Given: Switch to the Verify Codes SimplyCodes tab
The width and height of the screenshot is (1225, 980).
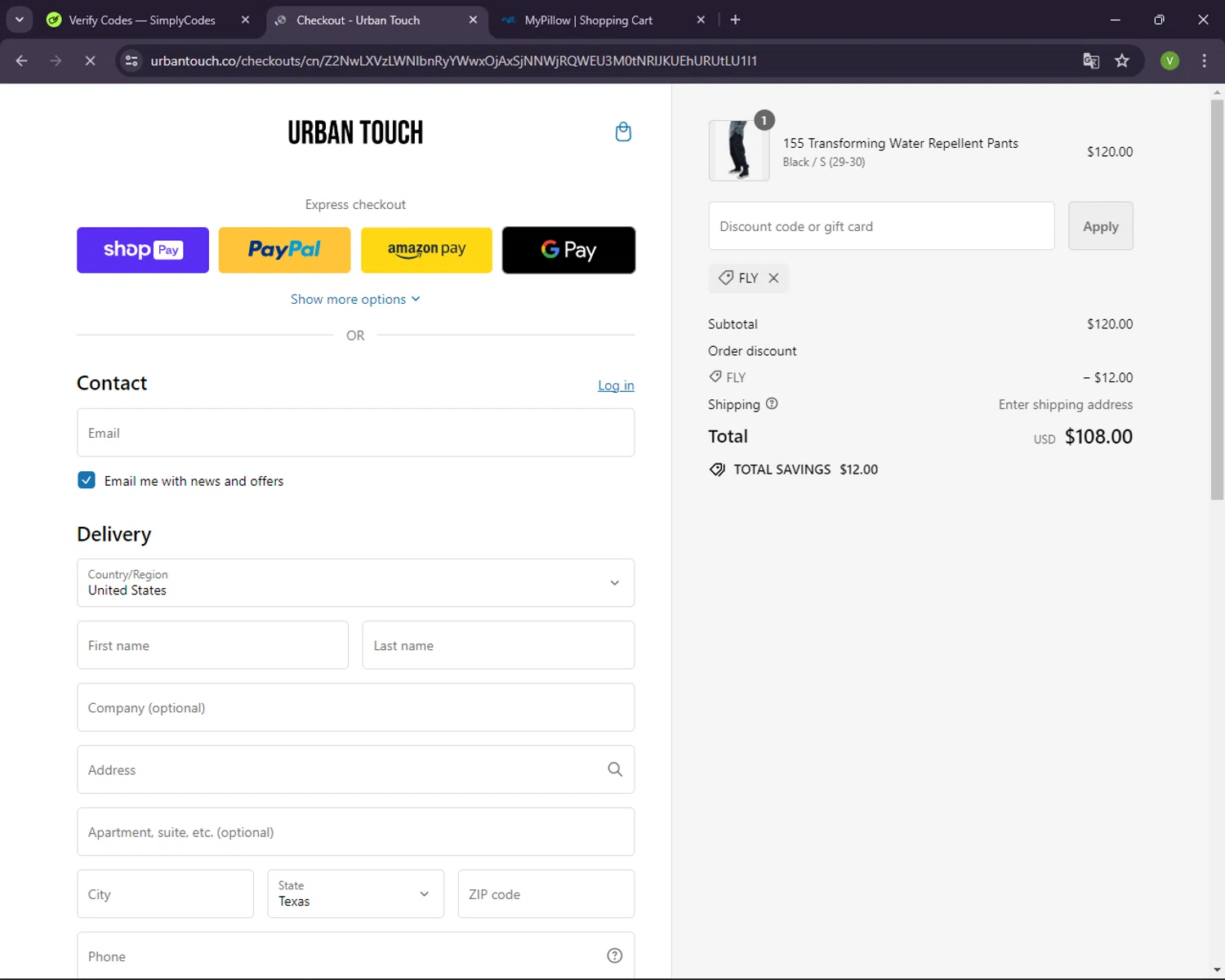Looking at the screenshot, I should click(x=141, y=20).
